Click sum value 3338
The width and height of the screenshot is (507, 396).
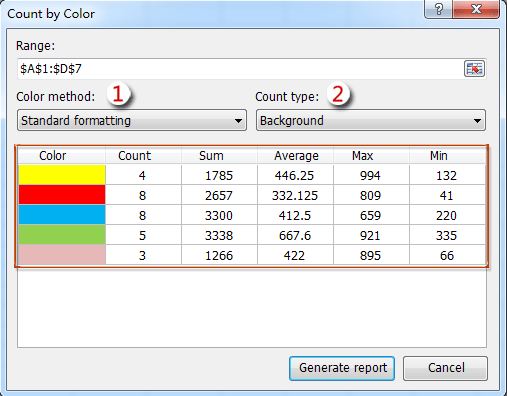(219, 236)
